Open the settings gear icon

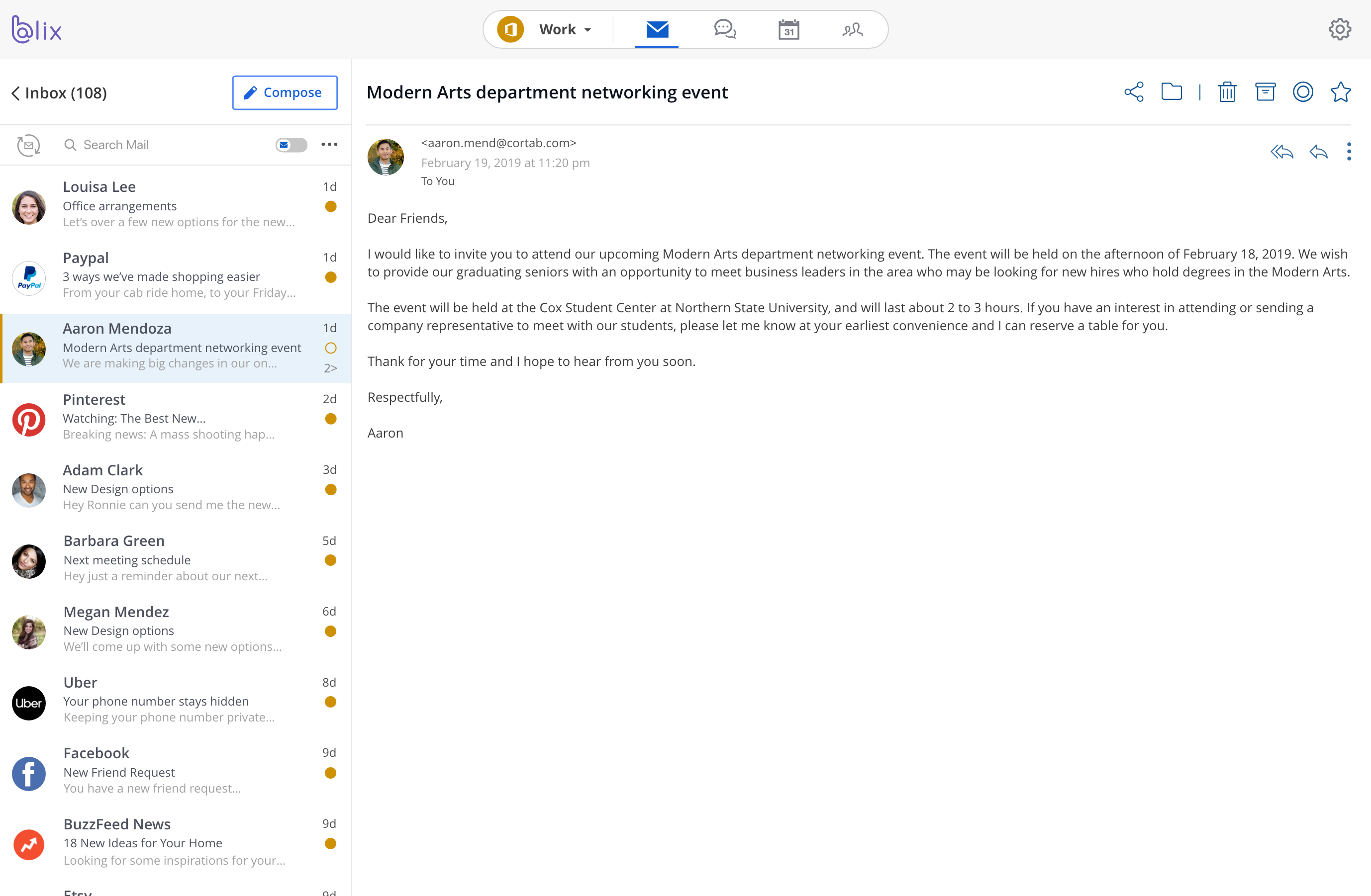1340,29
